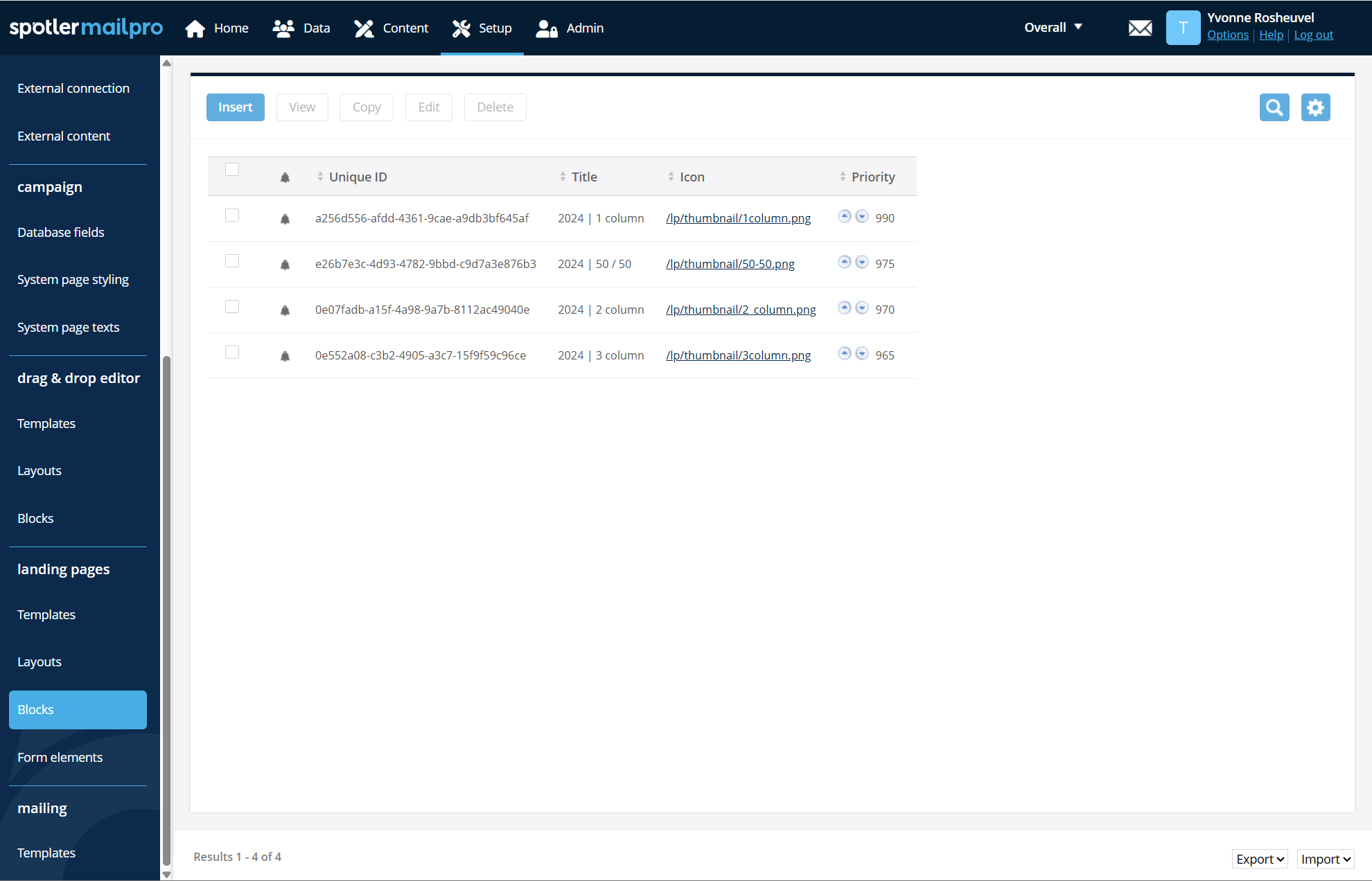The height and width of the screenshot is (881, 1372).
Task: Open the Setup menu
Action: [482, 28]
